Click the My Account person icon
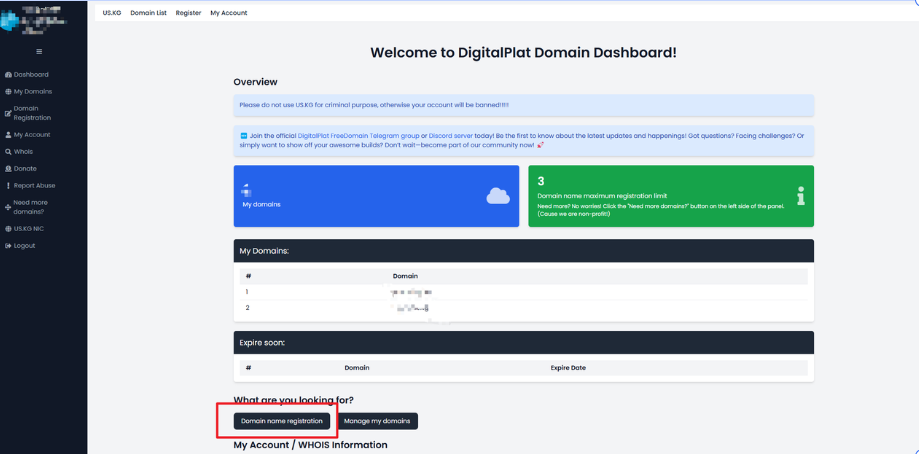Screen dimensions: 919x454 click(x=8, y=135)
